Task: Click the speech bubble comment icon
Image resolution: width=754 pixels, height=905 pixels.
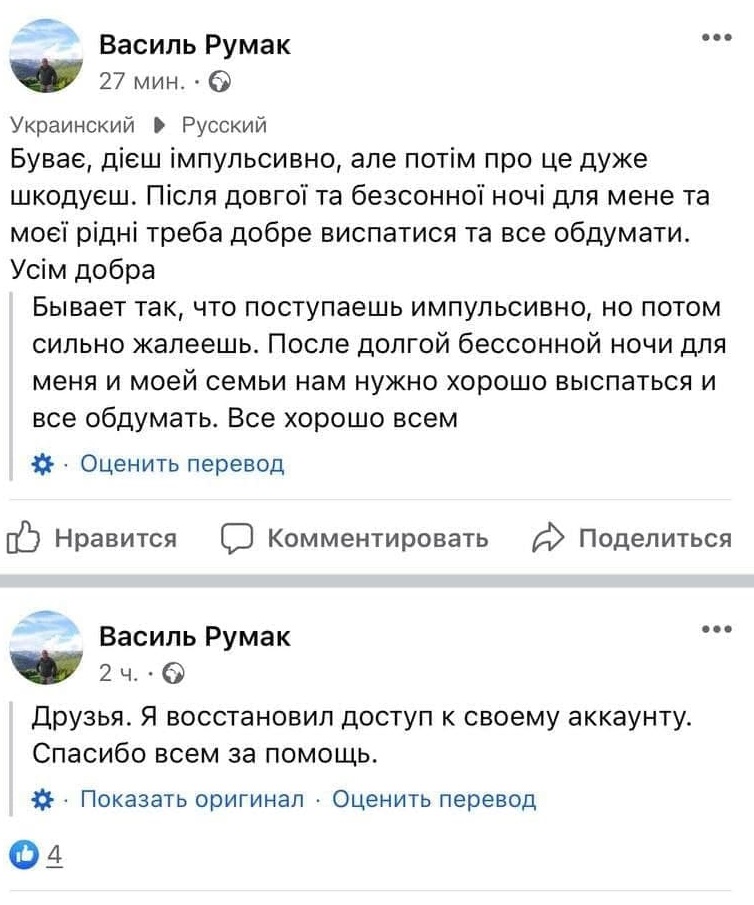Action: tap(236, 539)
